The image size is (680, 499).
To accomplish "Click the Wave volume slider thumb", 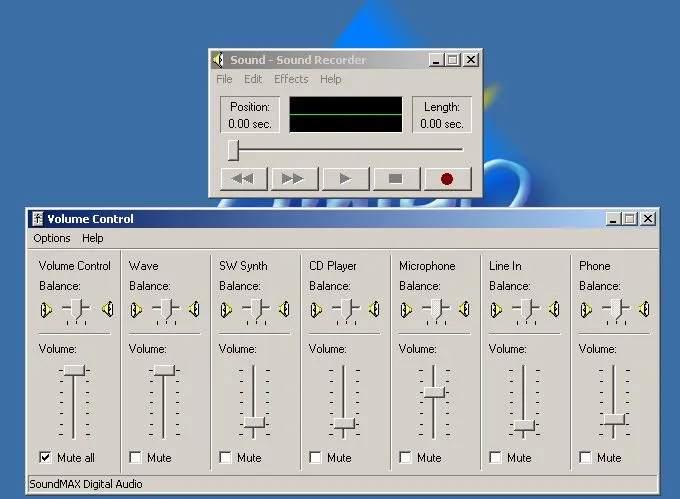I will [x=164, y=370].
